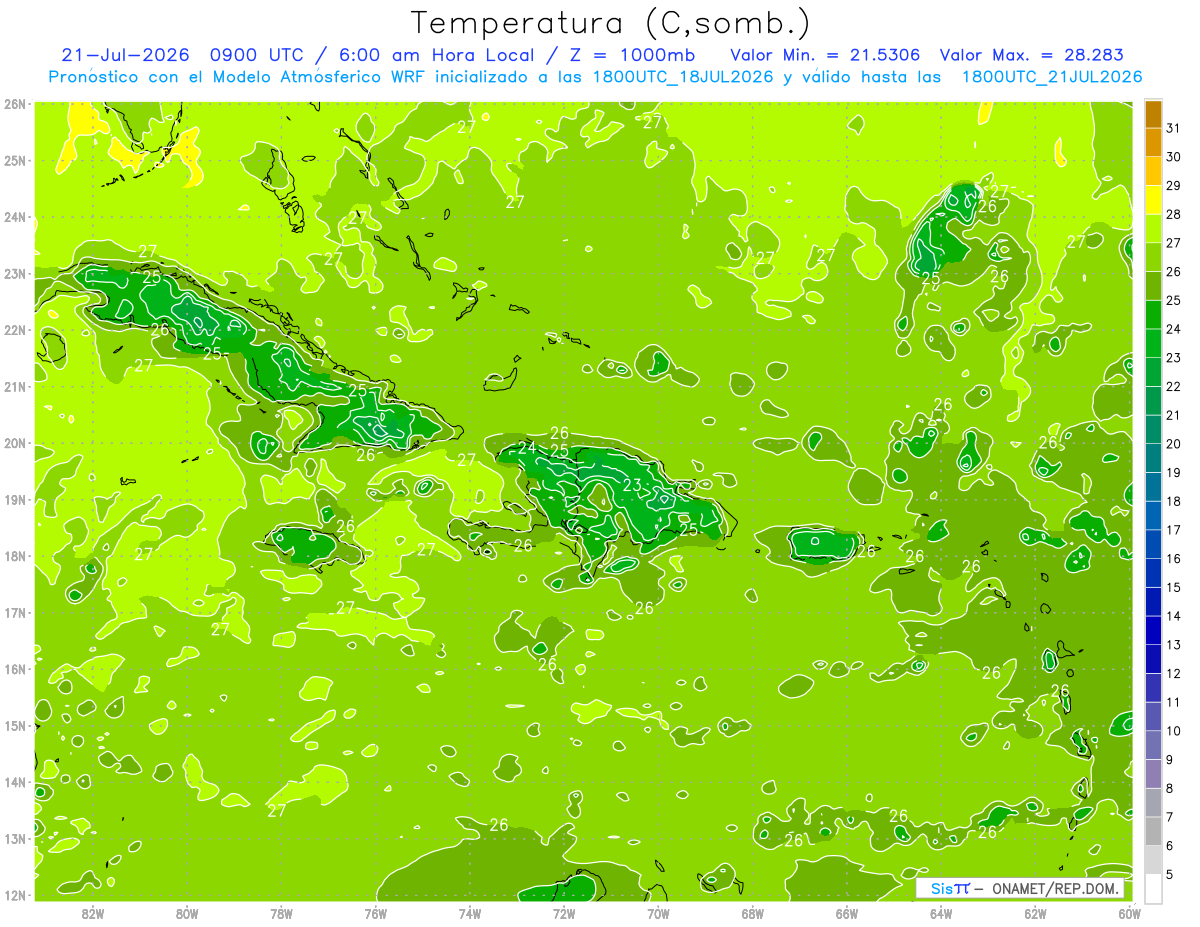
Task: Click the longitude label "80W"
Action: point(187,913)
